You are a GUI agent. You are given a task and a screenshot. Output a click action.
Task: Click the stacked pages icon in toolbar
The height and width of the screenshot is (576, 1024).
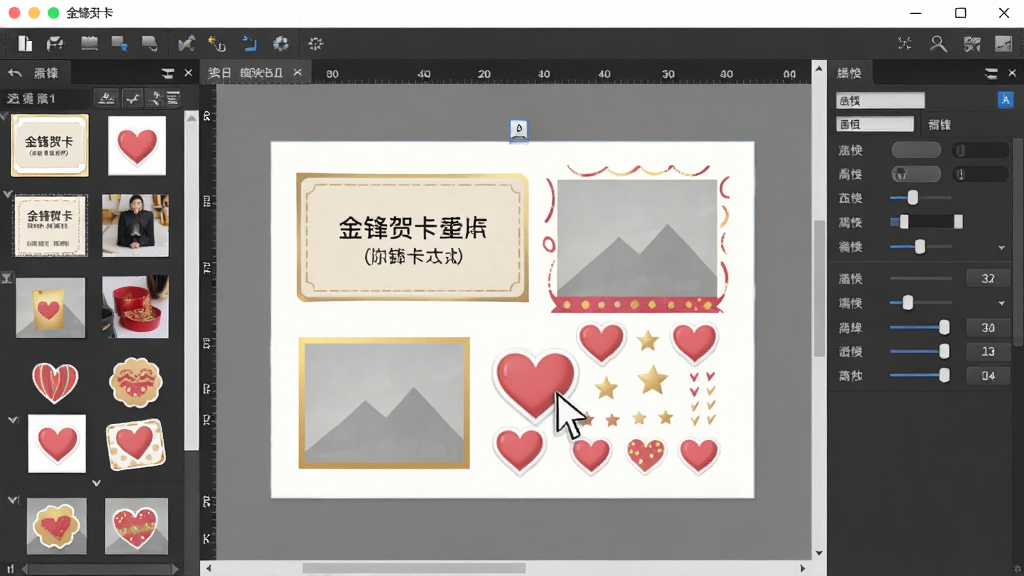pyautogui.click(x=150, y=44)
